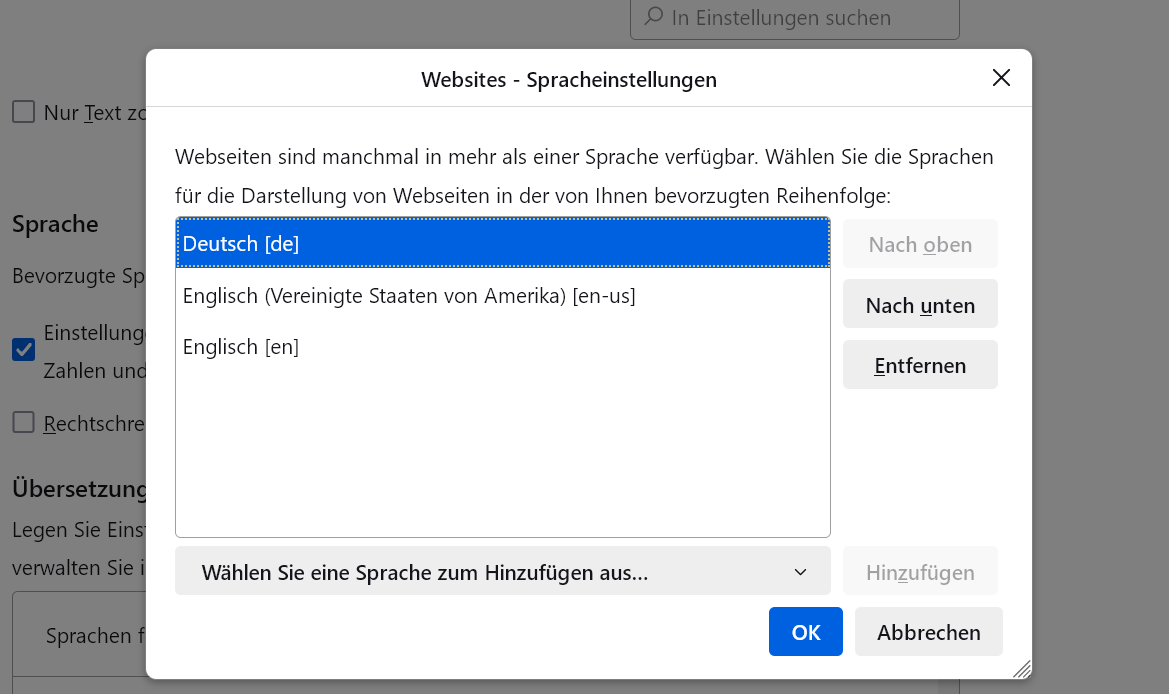Confirm the dialog with OK
1169x694 pixels.
(805, 632)
